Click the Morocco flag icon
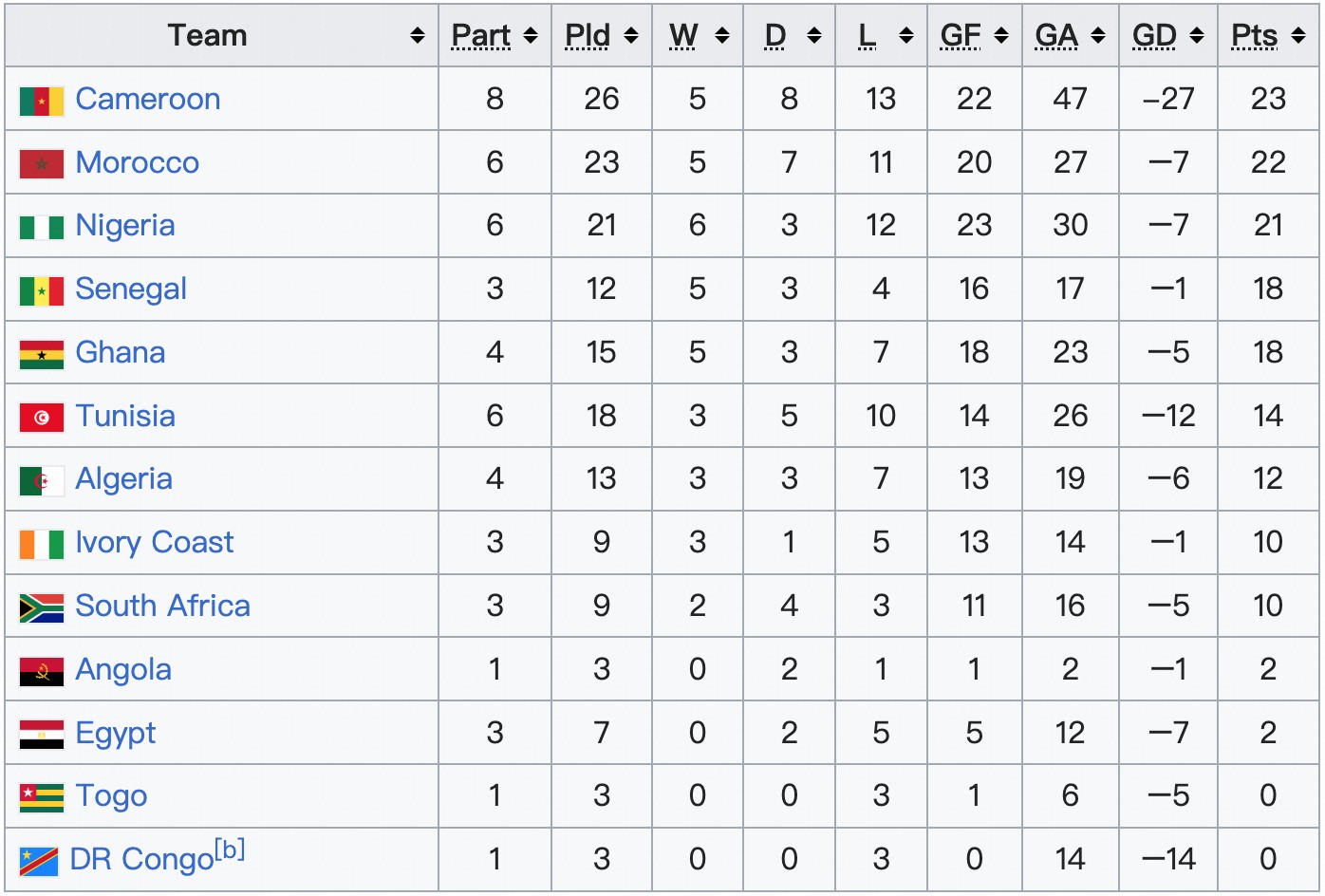This screenshot has width=1325, height=896. pos(42,164)
